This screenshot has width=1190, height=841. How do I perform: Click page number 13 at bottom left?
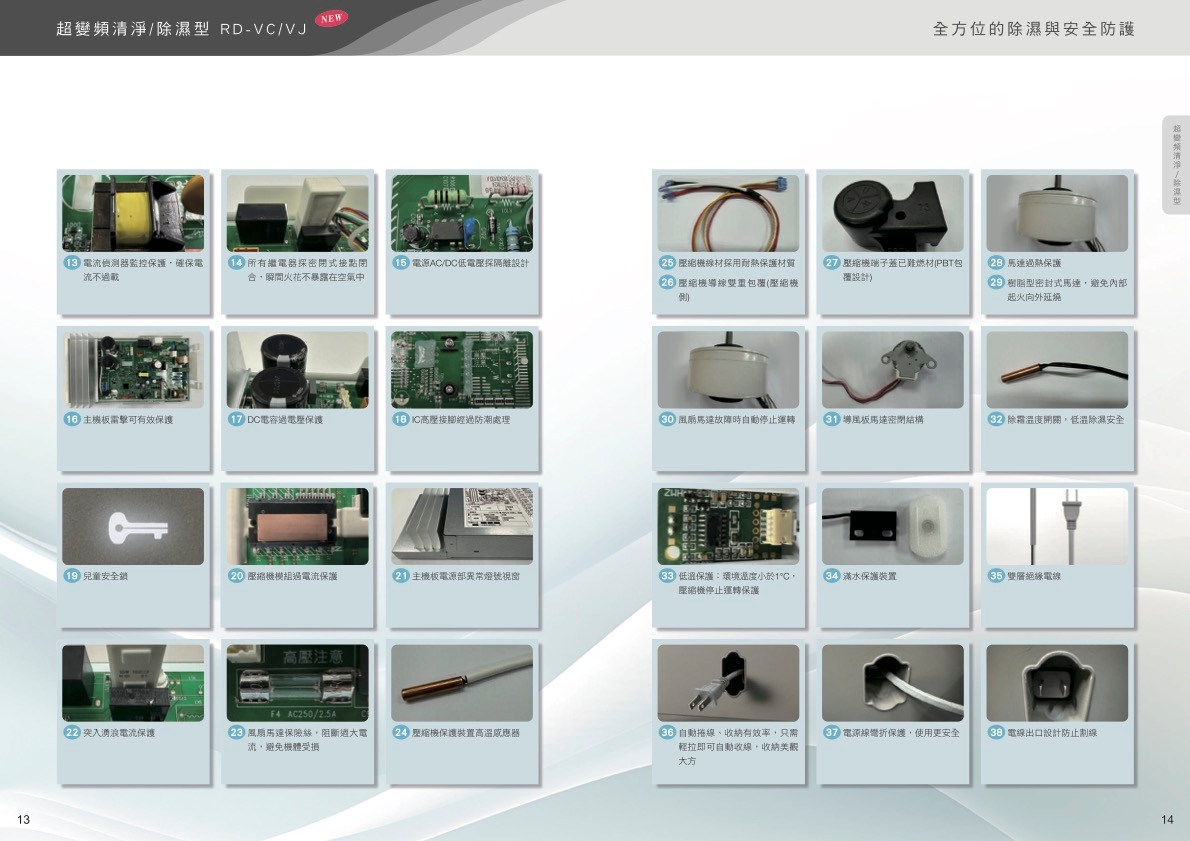point(23,820)
